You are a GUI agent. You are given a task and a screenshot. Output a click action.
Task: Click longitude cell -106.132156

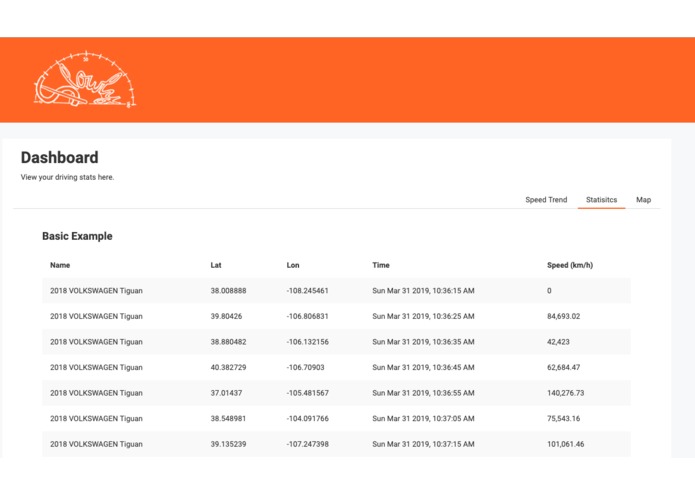tap(308, 342)
